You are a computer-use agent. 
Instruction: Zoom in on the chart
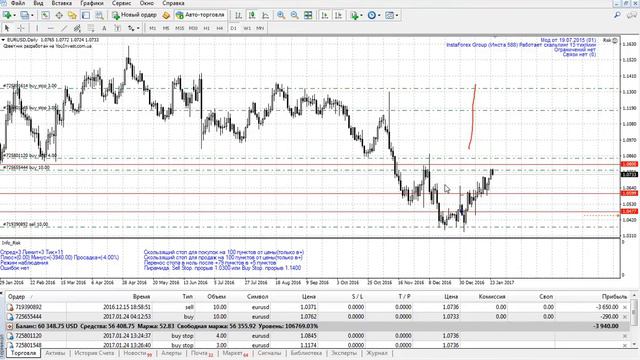click(x=281, y=15)
